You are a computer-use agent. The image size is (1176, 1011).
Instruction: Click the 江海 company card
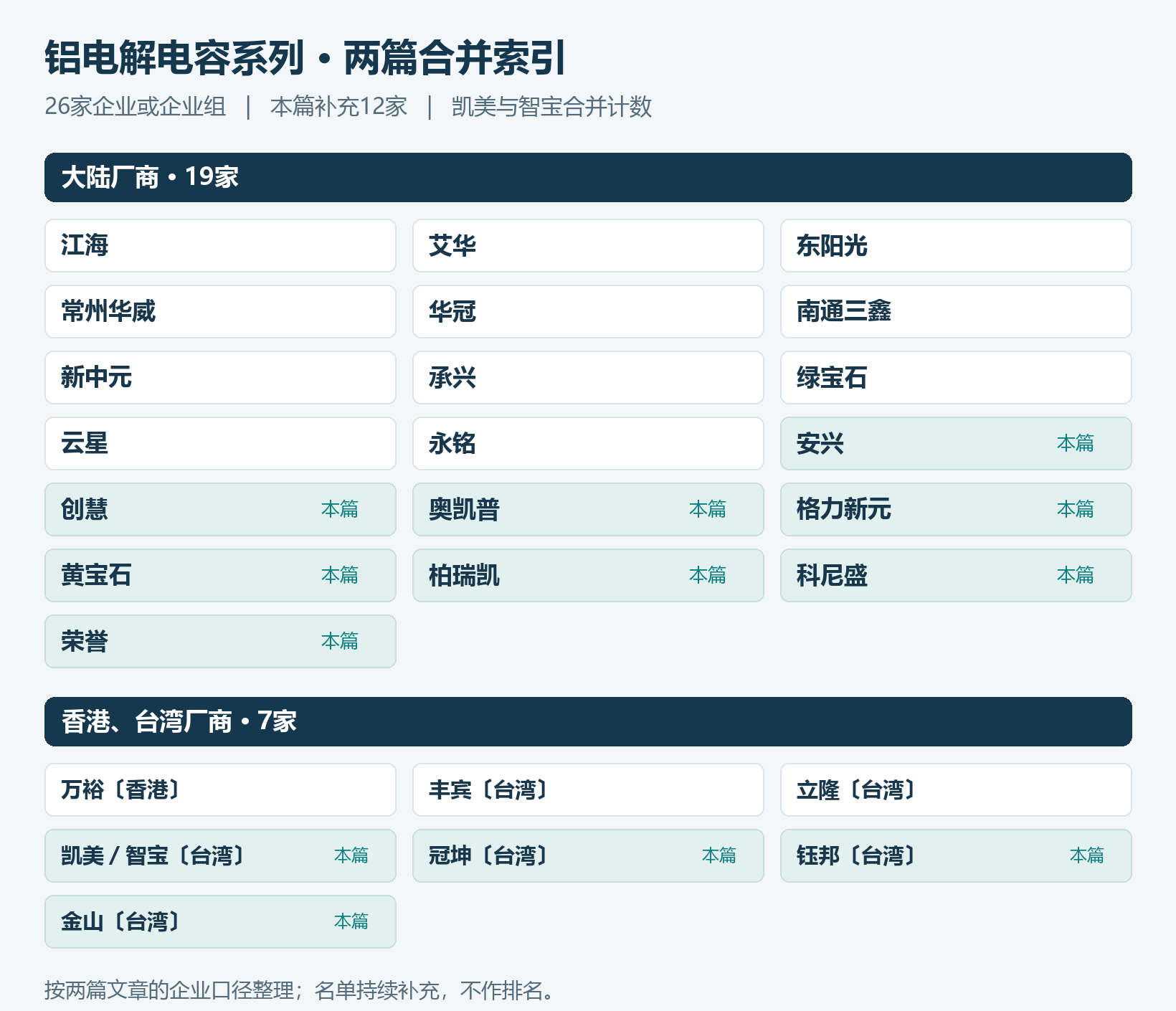(220, 245)
